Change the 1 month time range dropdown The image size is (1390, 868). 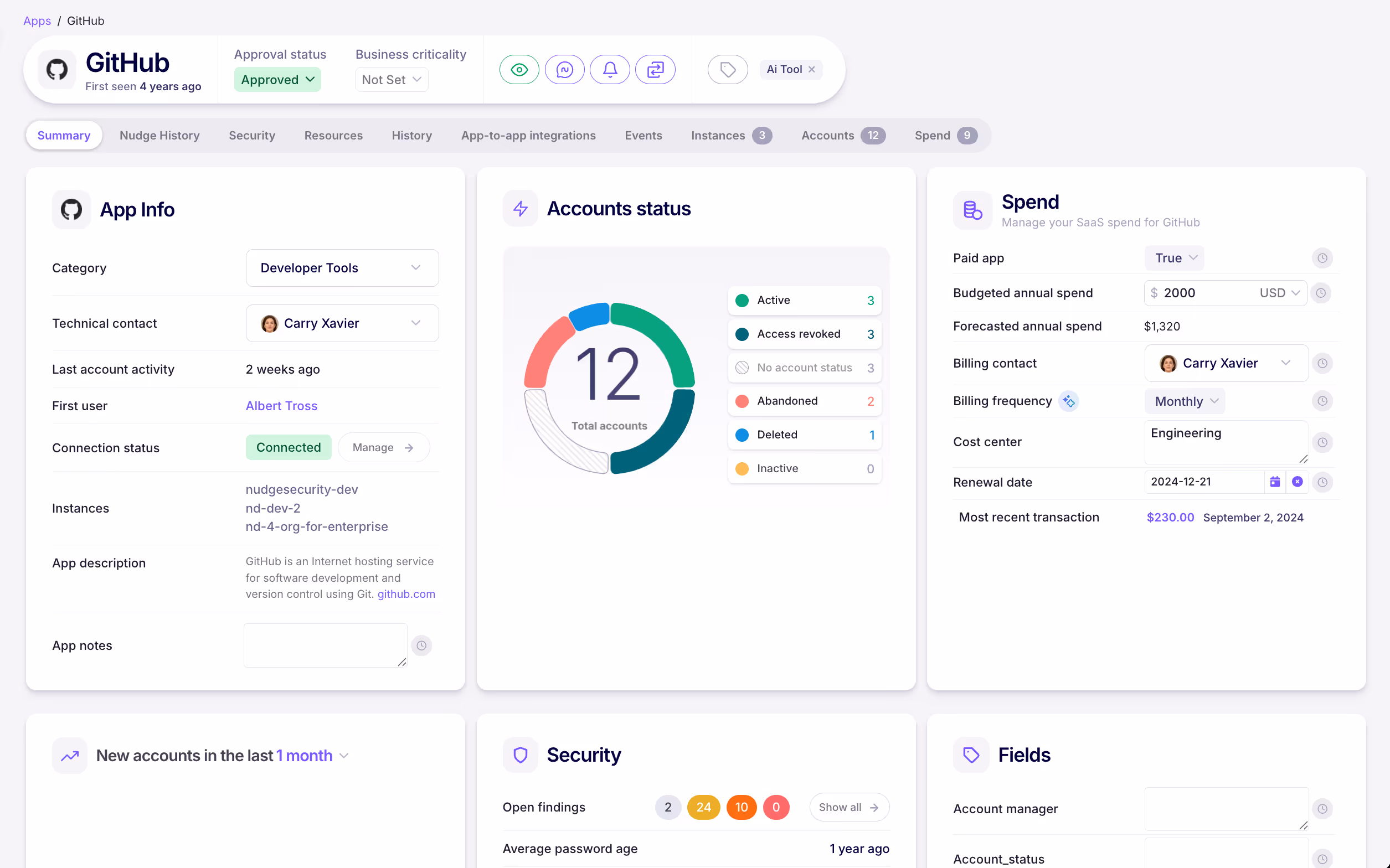point(313,756)
